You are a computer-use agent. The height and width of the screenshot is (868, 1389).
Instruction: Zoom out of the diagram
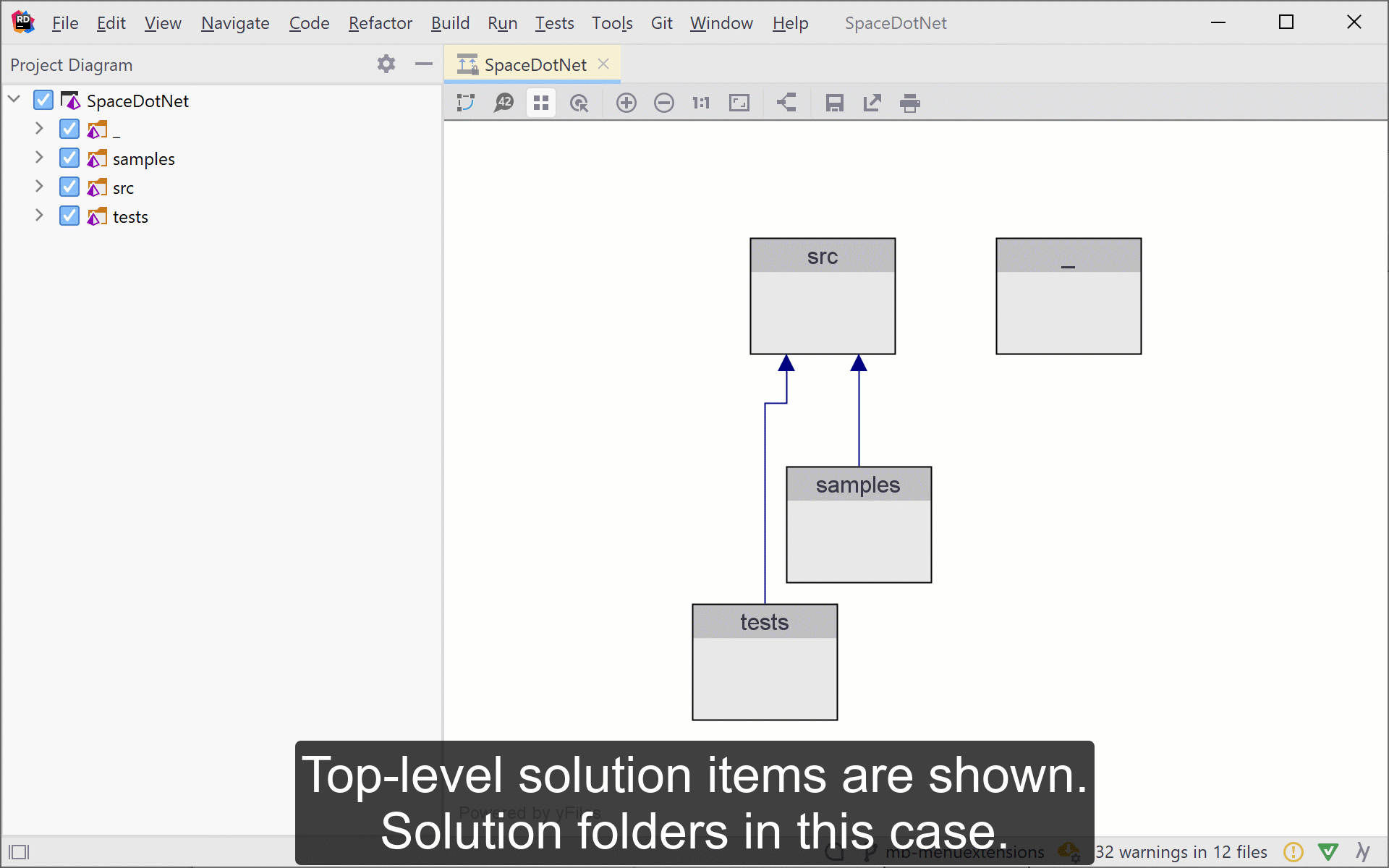[x=664, y=103]
